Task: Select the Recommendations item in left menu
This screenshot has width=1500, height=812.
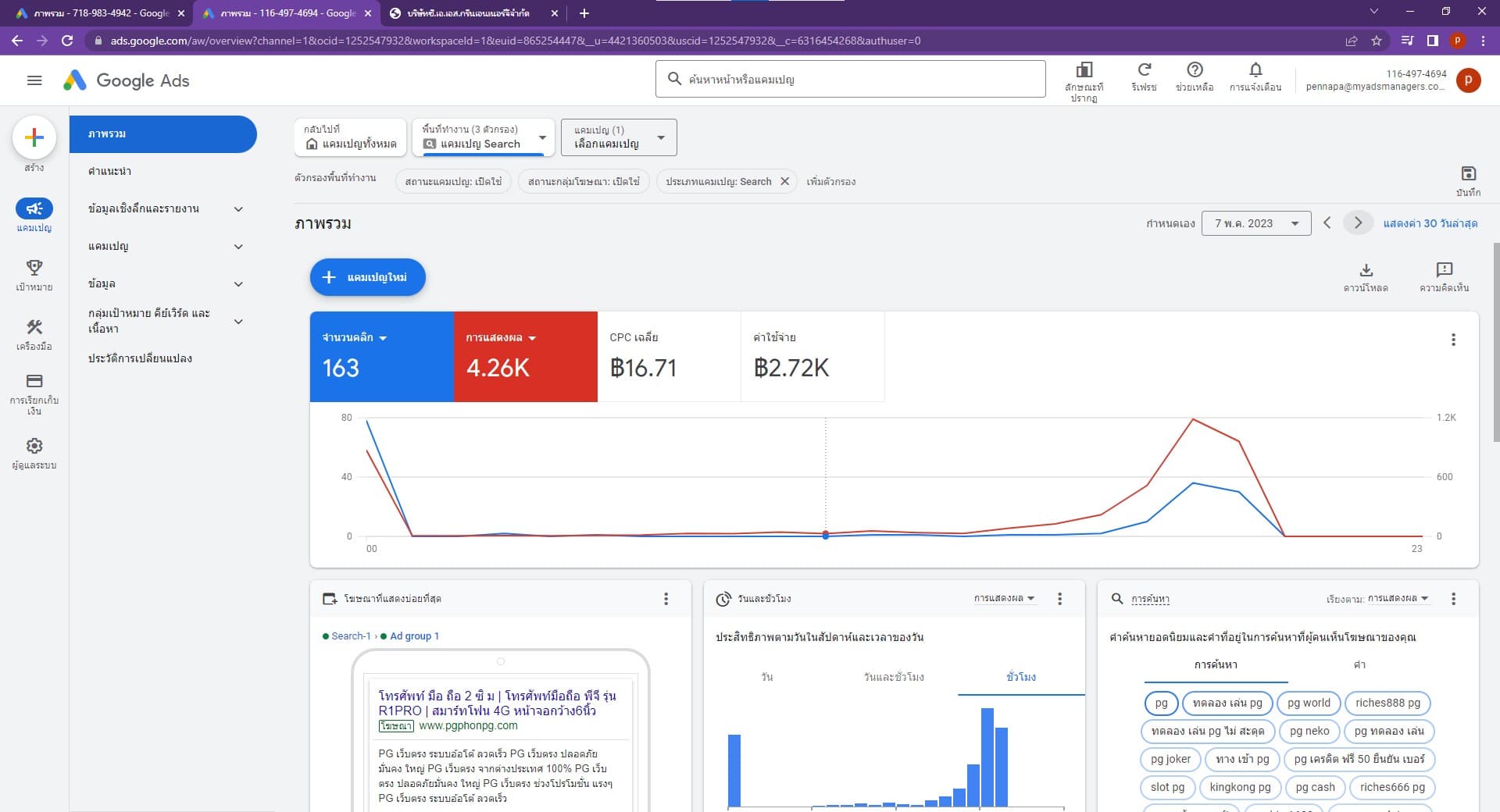Action: point(110,171)
